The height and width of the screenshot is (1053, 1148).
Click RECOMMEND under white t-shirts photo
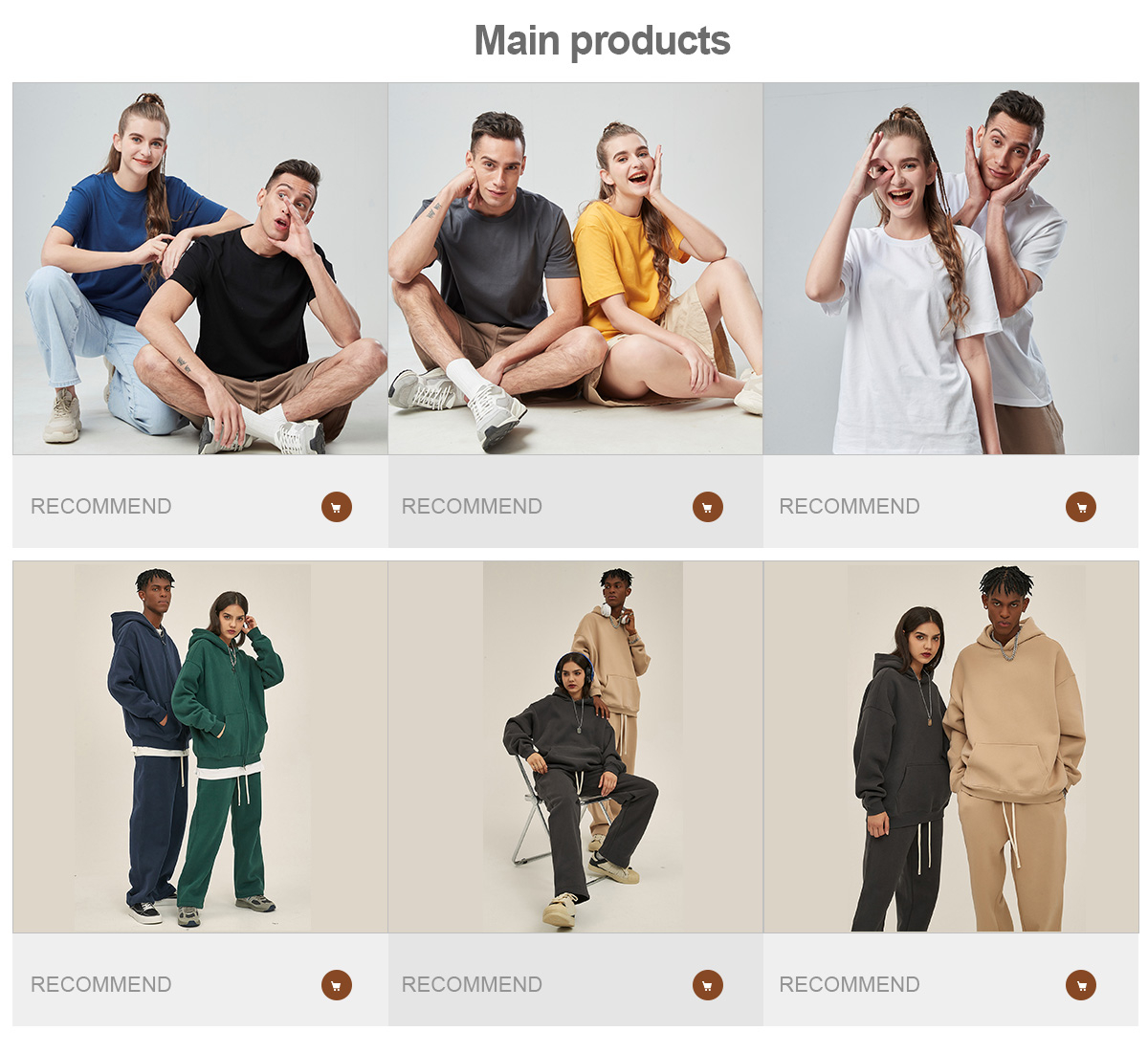point(850,507)
